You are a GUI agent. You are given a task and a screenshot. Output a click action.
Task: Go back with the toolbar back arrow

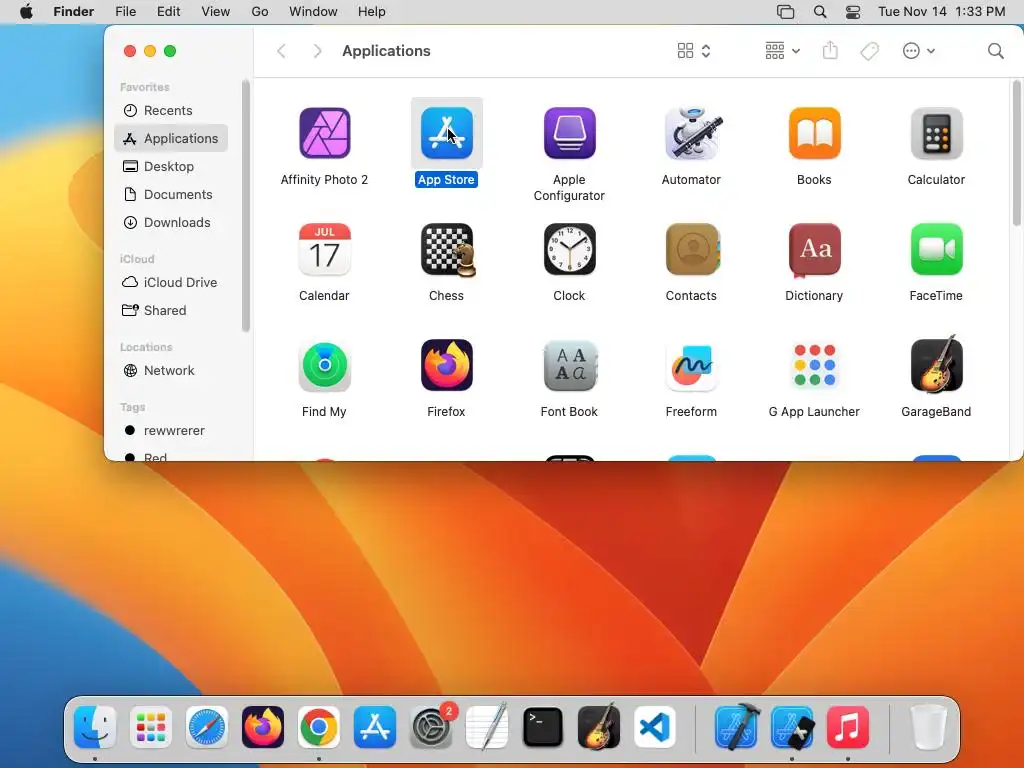pos(281,51)
